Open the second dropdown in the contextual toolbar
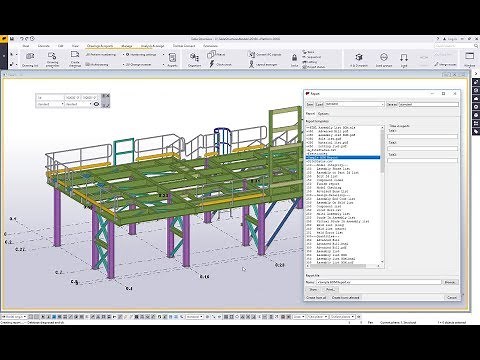Screen dimensions: 480x360 click(78, 104)
